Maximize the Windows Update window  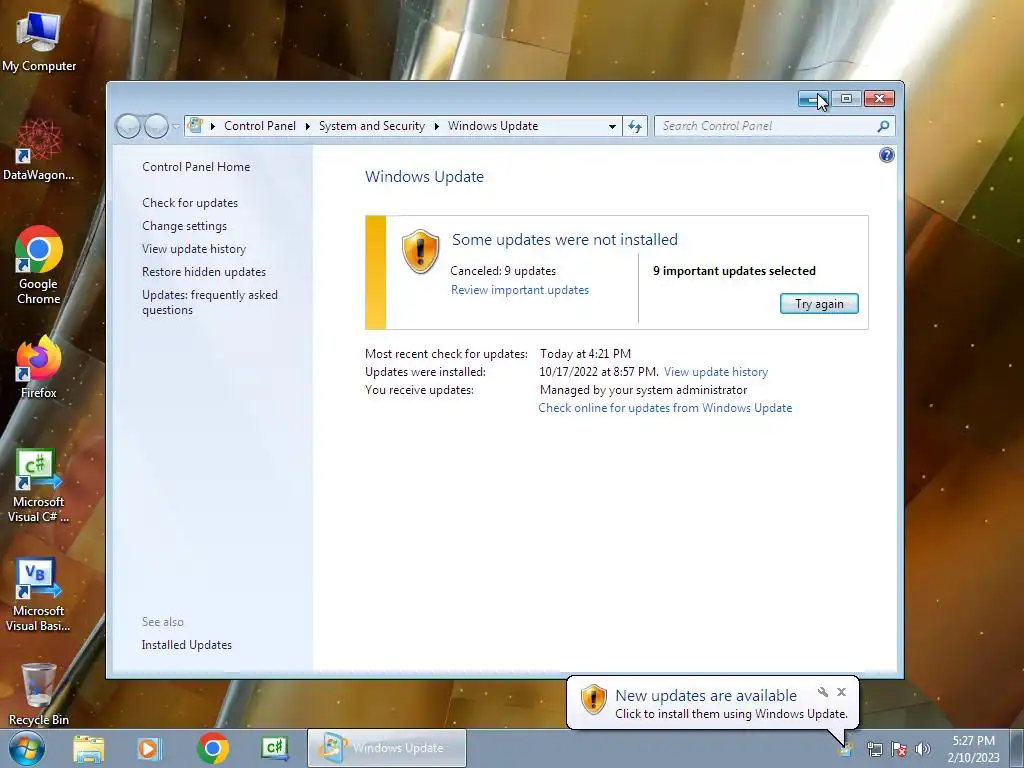[x=846, y=99]
